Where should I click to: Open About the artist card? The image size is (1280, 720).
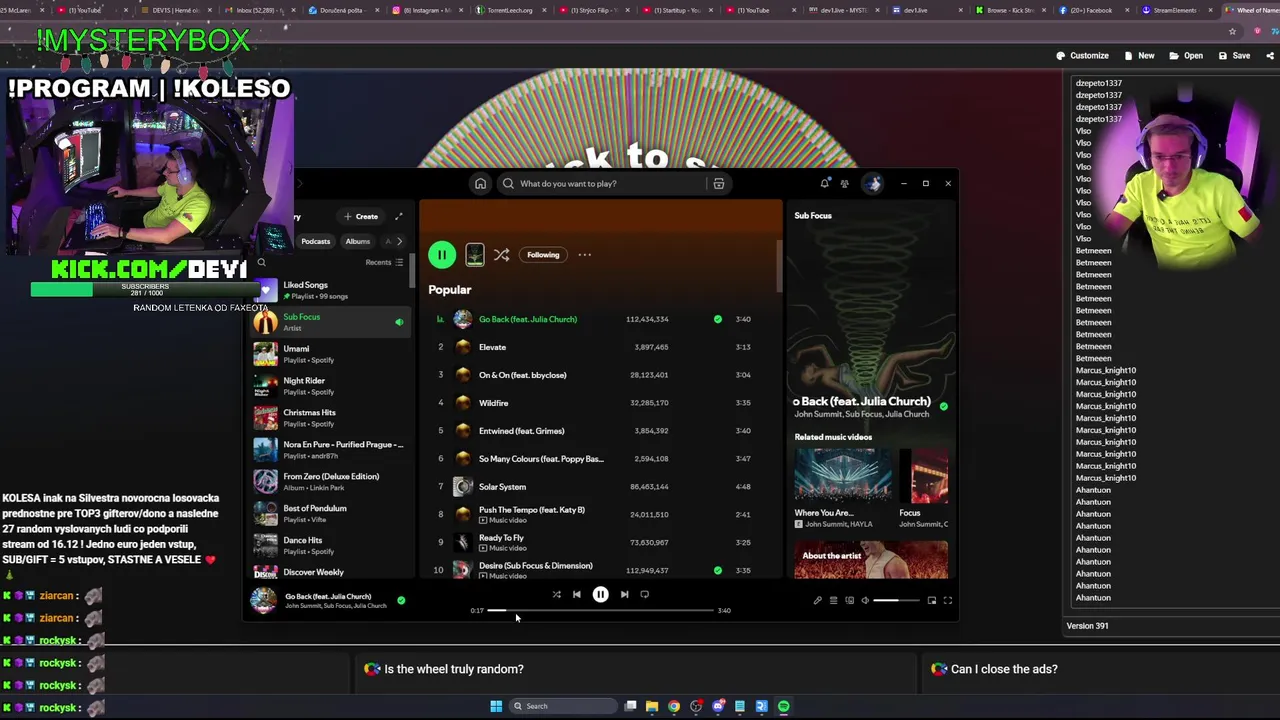pos(871,560)
